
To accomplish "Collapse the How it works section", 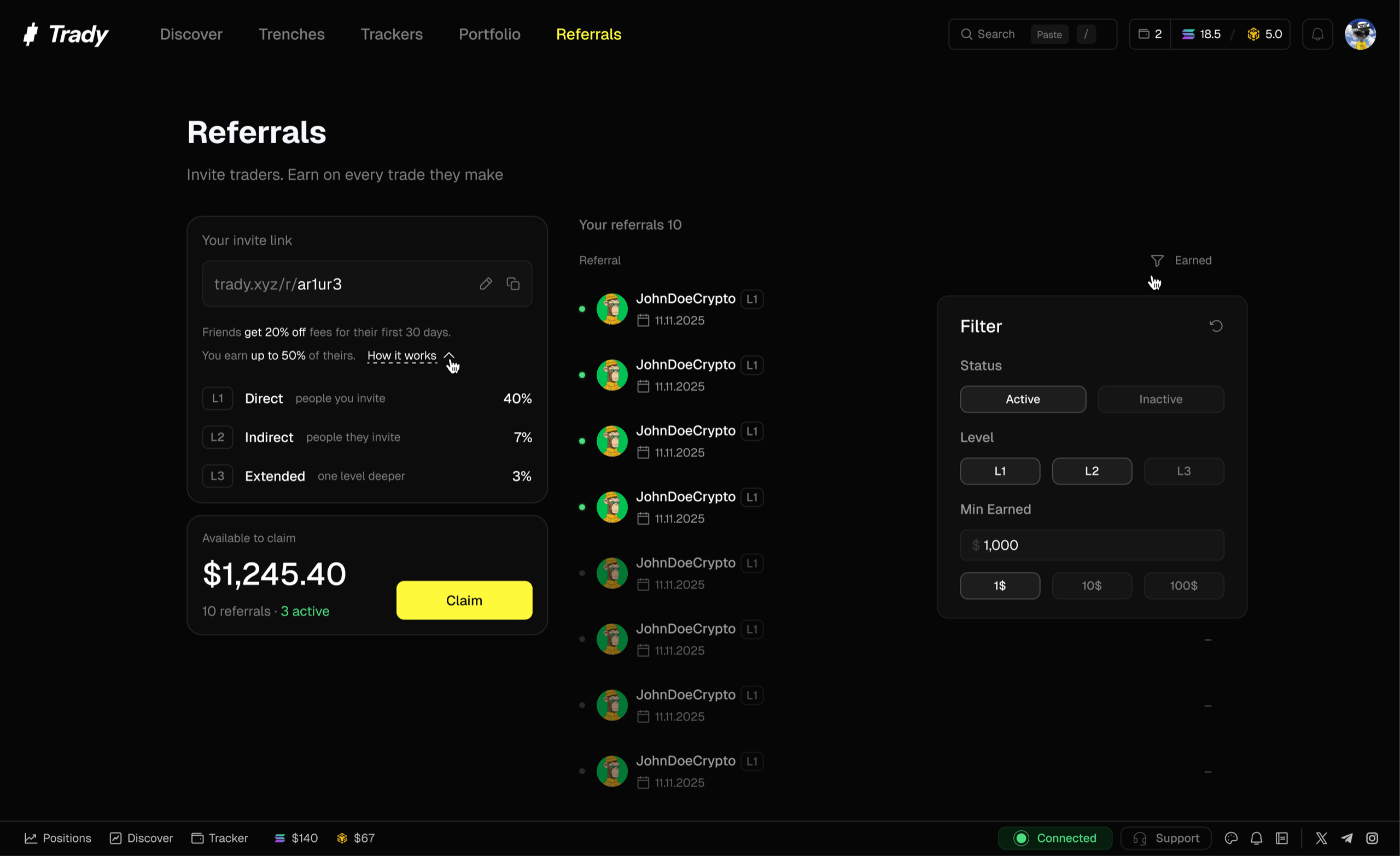I will pyautogui.click(x=402, y=356).
